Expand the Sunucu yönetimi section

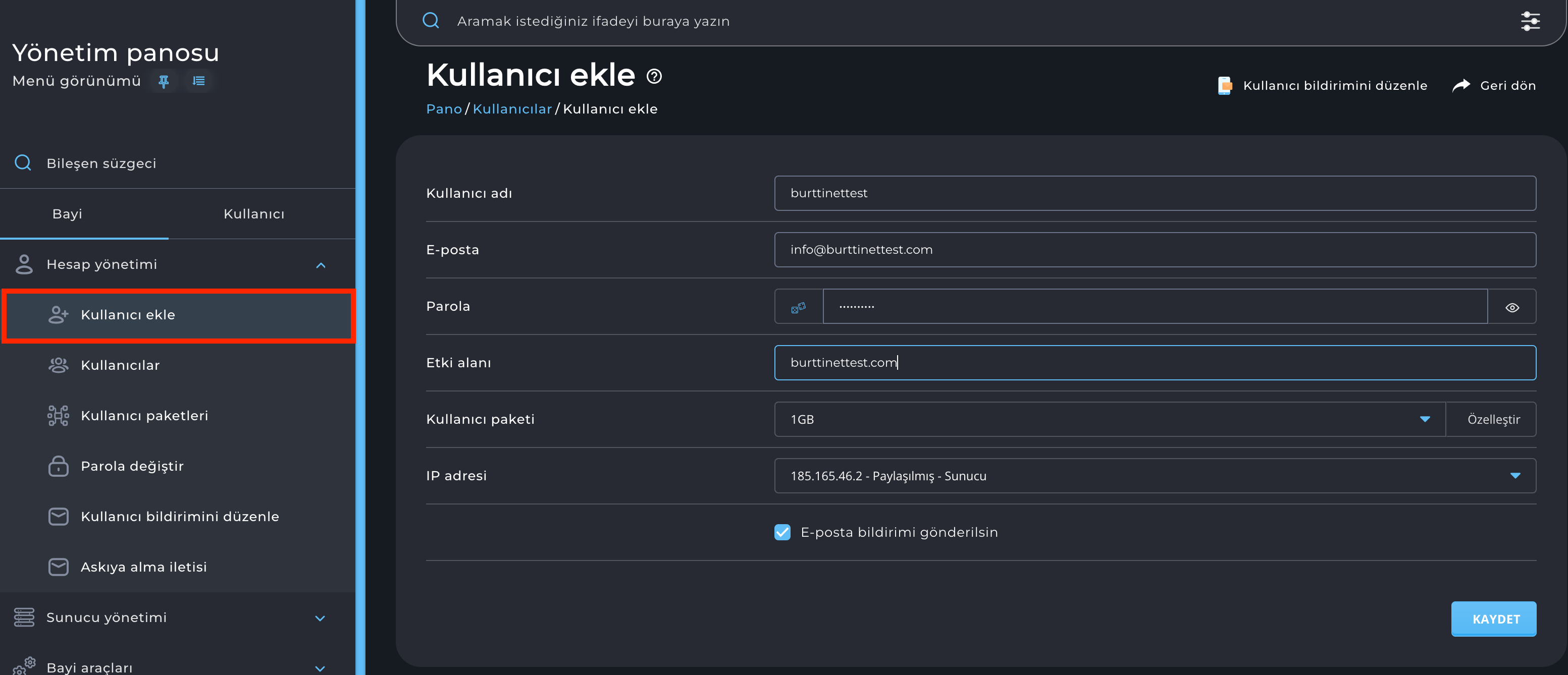click(320, 618)
